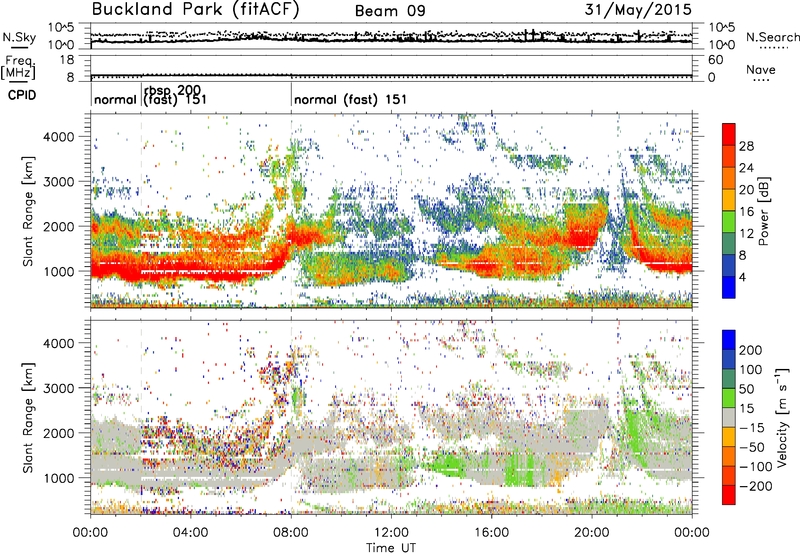The image size is (800, 554).
Task: Click 'Slant Range [km]' label of velocity panel
Action: 28,417
